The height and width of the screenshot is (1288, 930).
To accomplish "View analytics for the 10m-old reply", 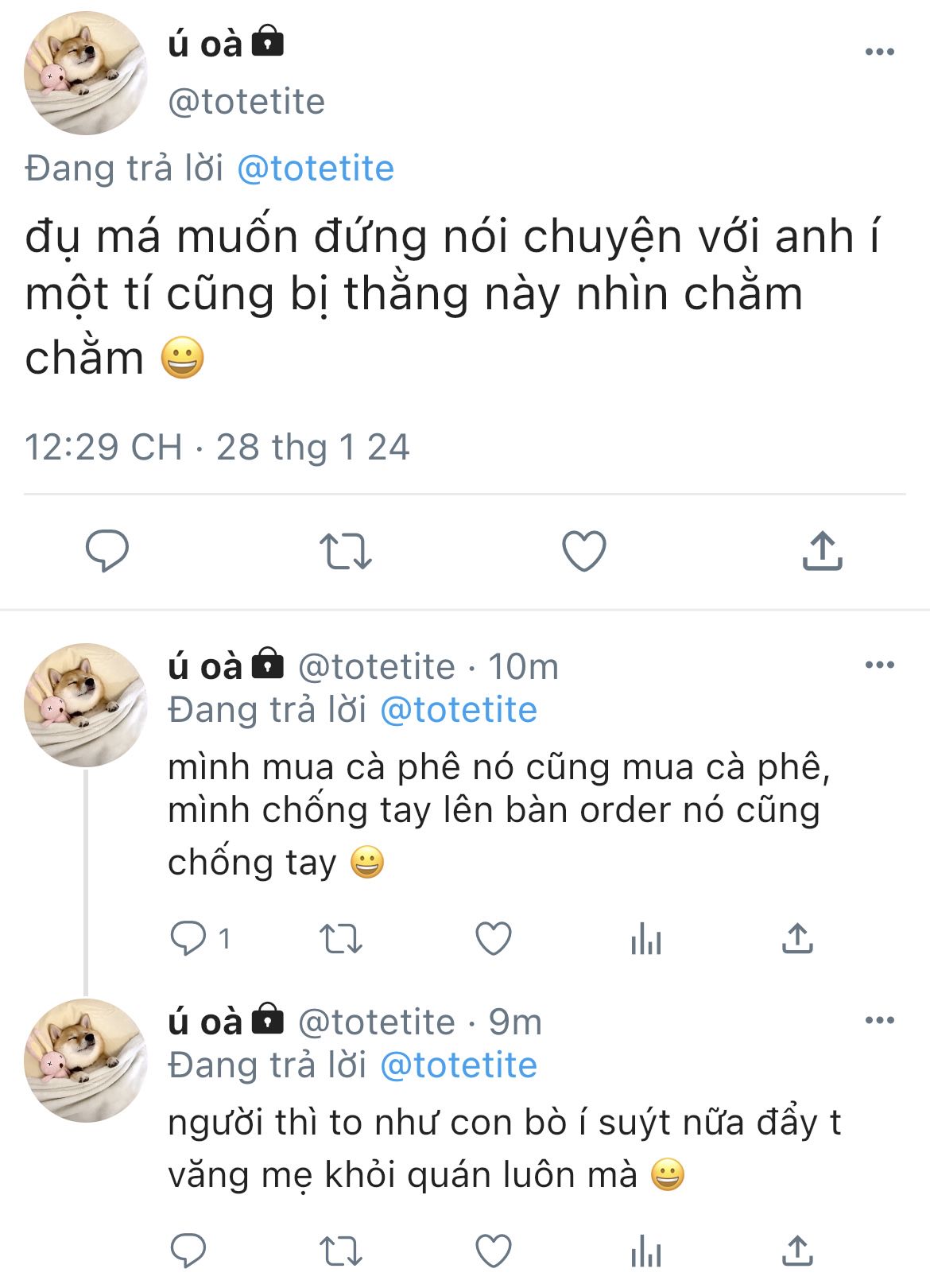I will tap(645, 939).
